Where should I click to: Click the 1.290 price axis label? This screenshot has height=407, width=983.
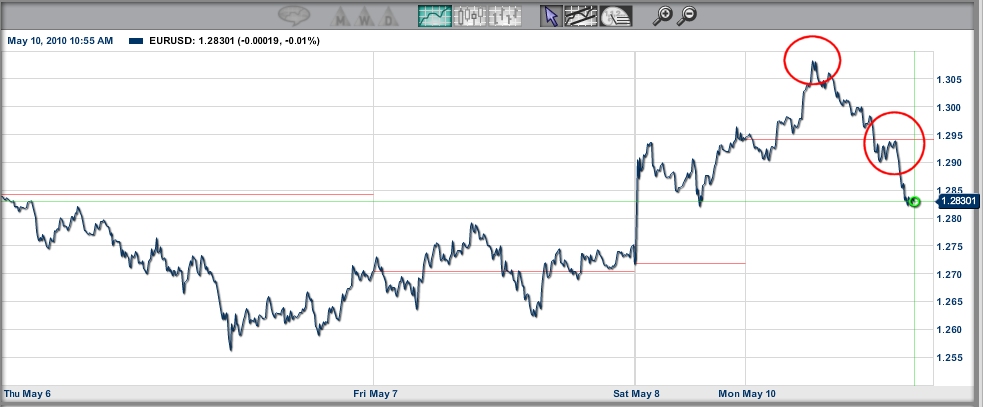(949, 163)
